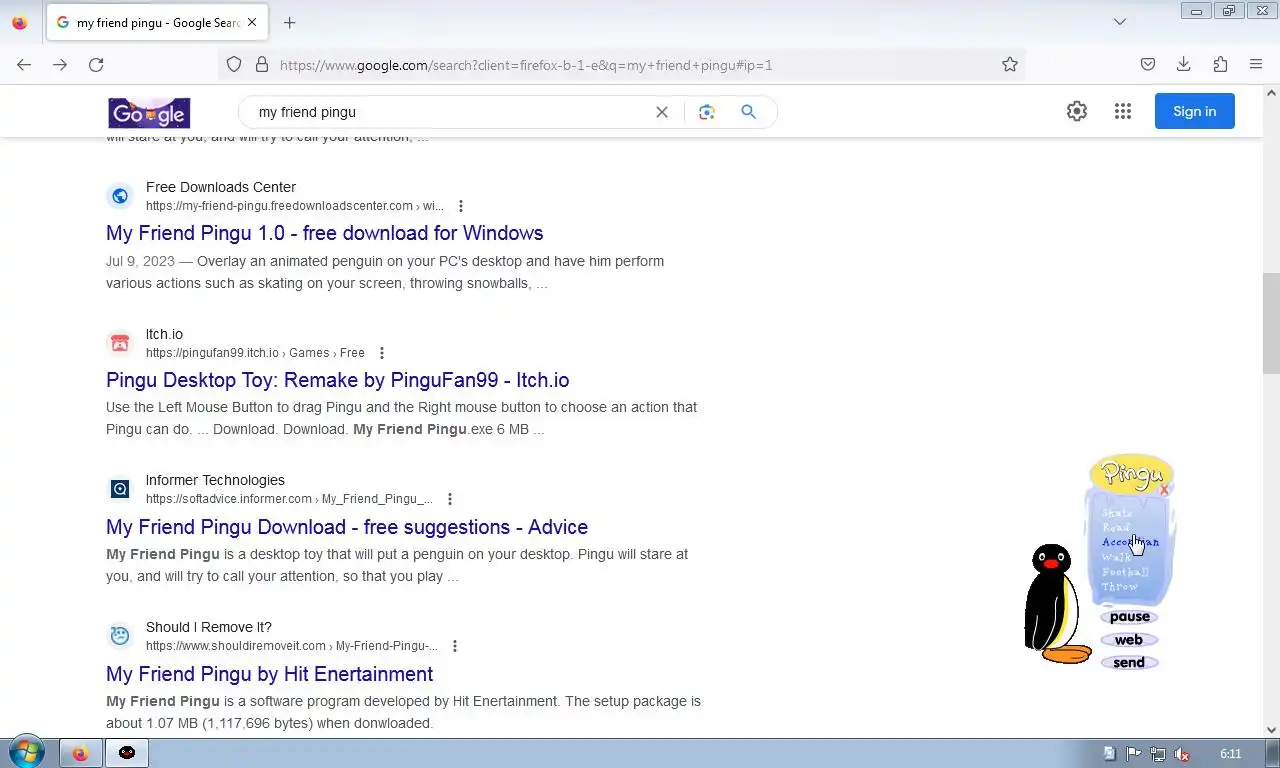Open the Action Center flag tray icon

1134,754
